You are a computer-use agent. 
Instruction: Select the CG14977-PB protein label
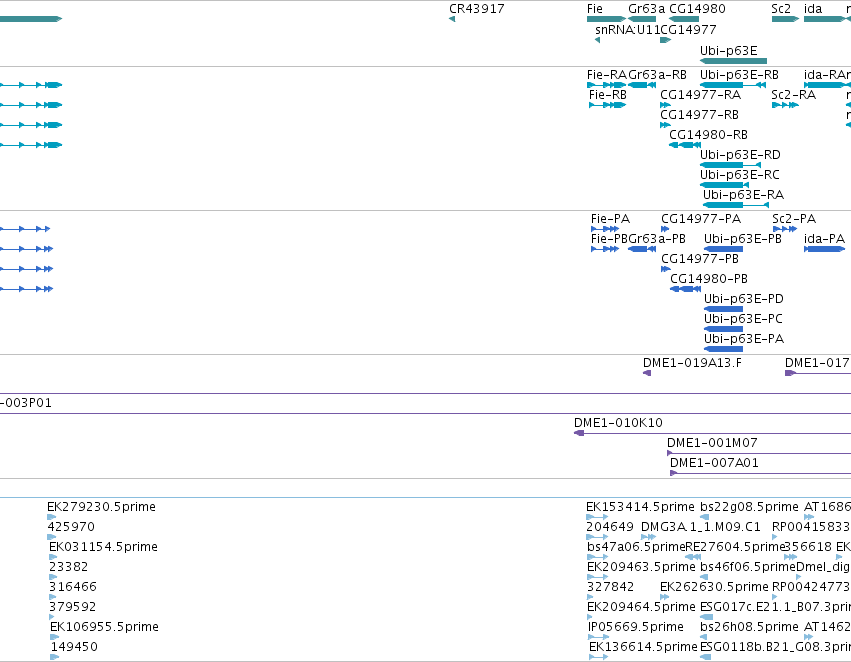coord(700,259)
